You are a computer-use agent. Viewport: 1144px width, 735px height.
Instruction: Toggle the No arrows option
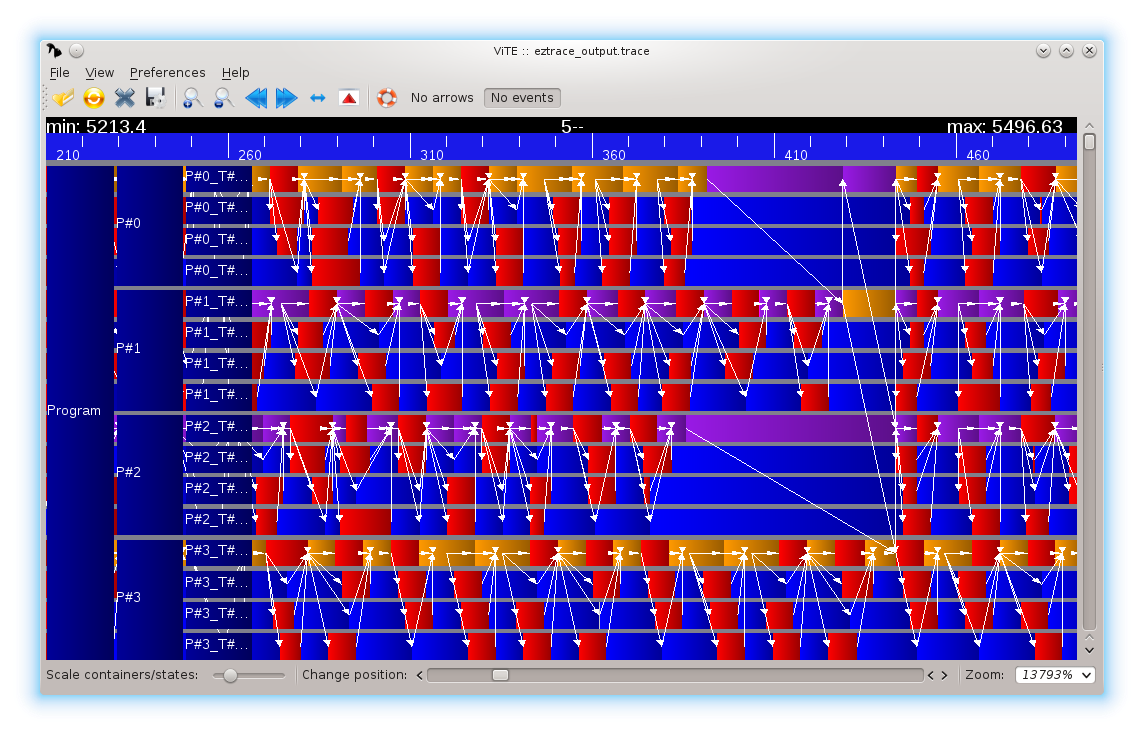[x=442, y=98]
